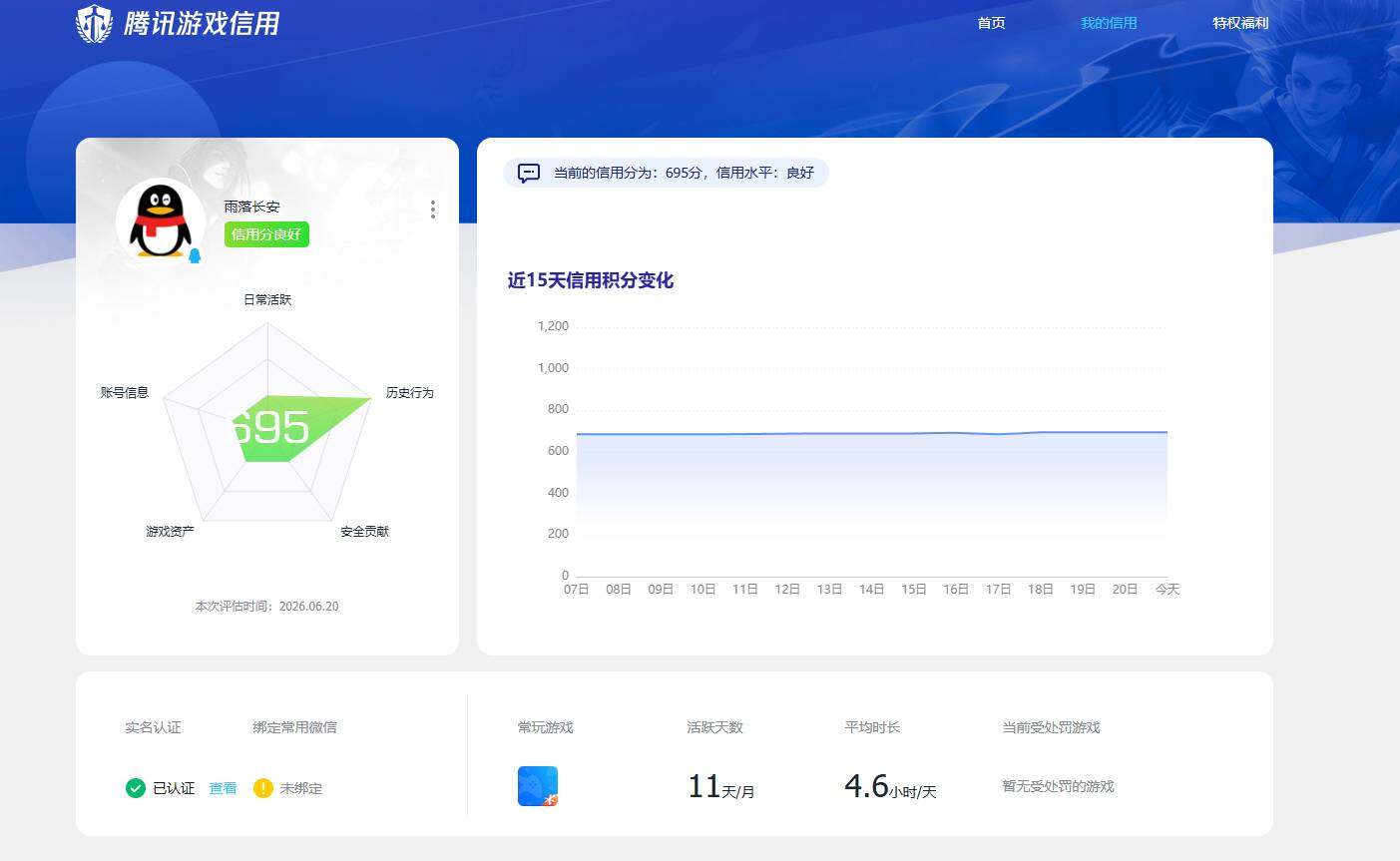Click the 今天 point on chart axis
Image resolution: width=1400 pixels, height=861 pixels.
[1167, 590]
